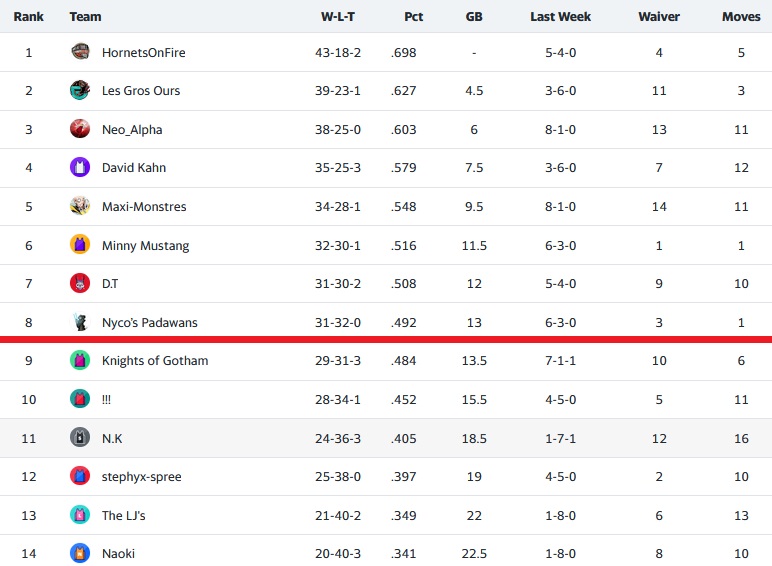Screen dimensions: 772x566
Task: Select the orange Minny Mustang jersey icon
Action: tap(80, 245)
